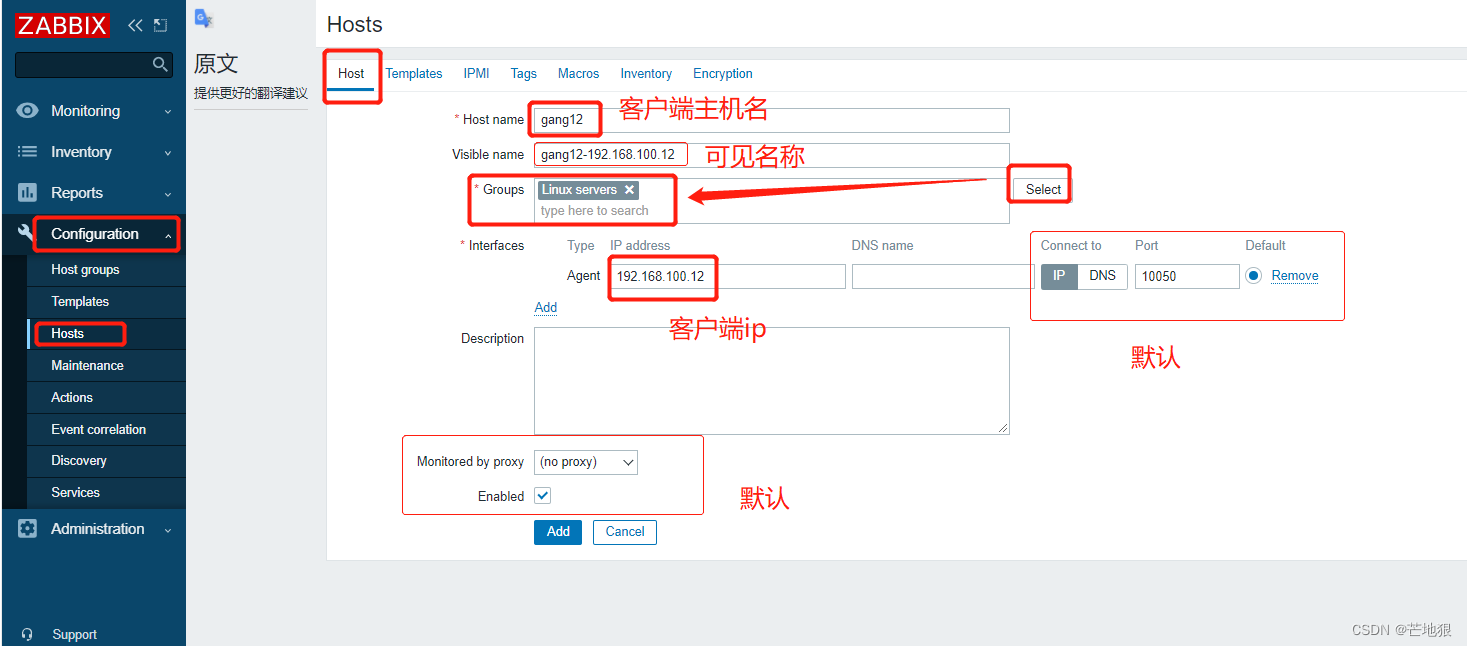Open Hosts in the sidebar

coord(107,334)
